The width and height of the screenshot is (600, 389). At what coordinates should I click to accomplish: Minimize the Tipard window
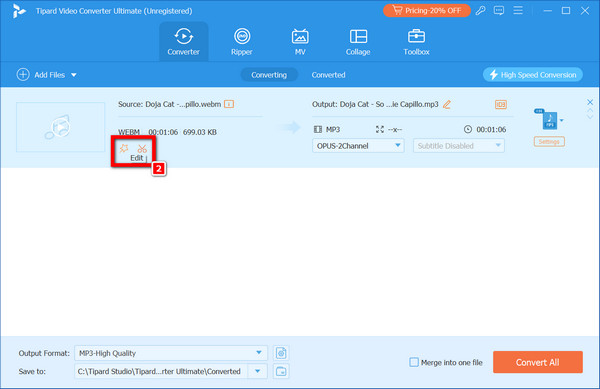point(548,11)
